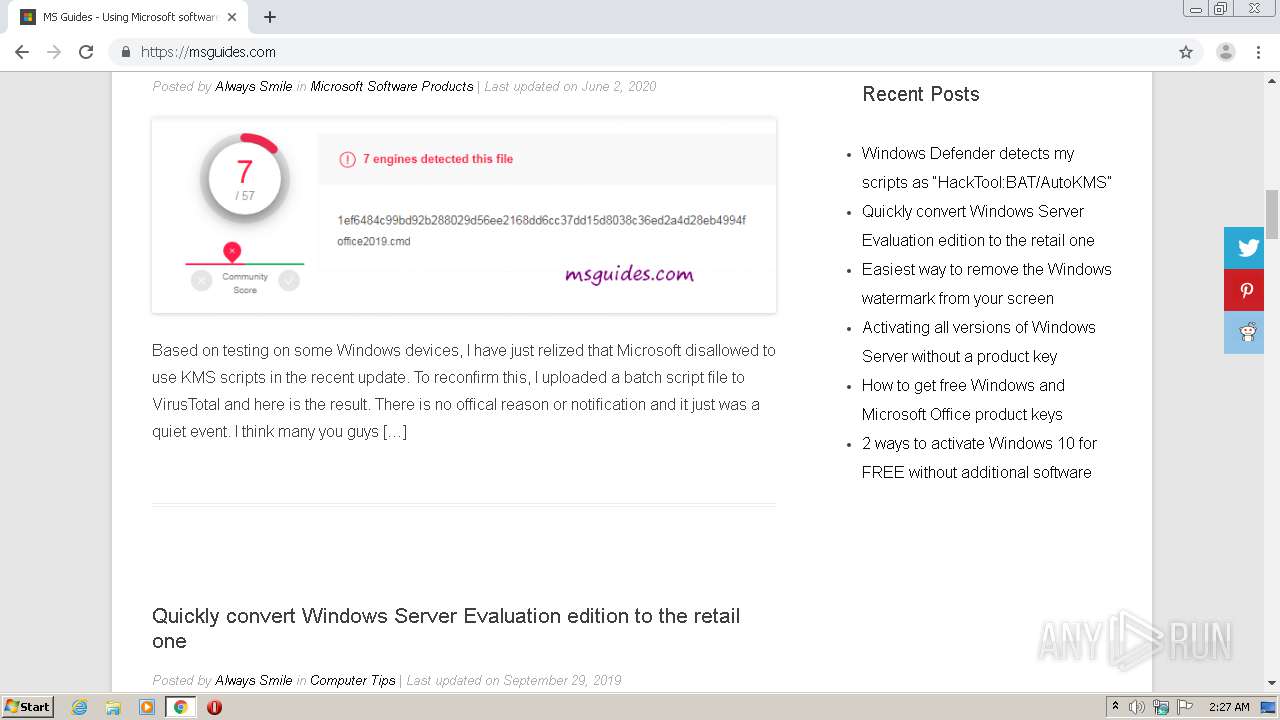
Task: Open a new tab with plus button
Action: pos(270,17)
